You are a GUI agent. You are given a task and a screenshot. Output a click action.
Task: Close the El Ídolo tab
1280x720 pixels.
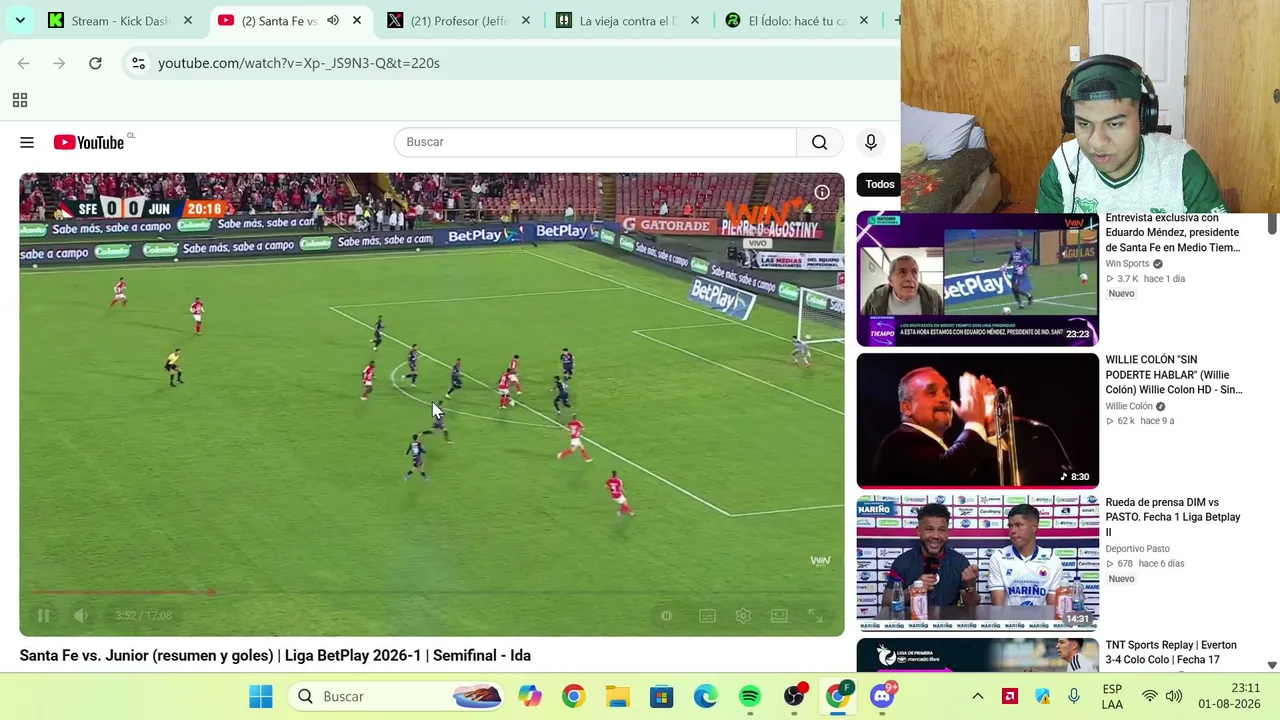coord(864,21)
